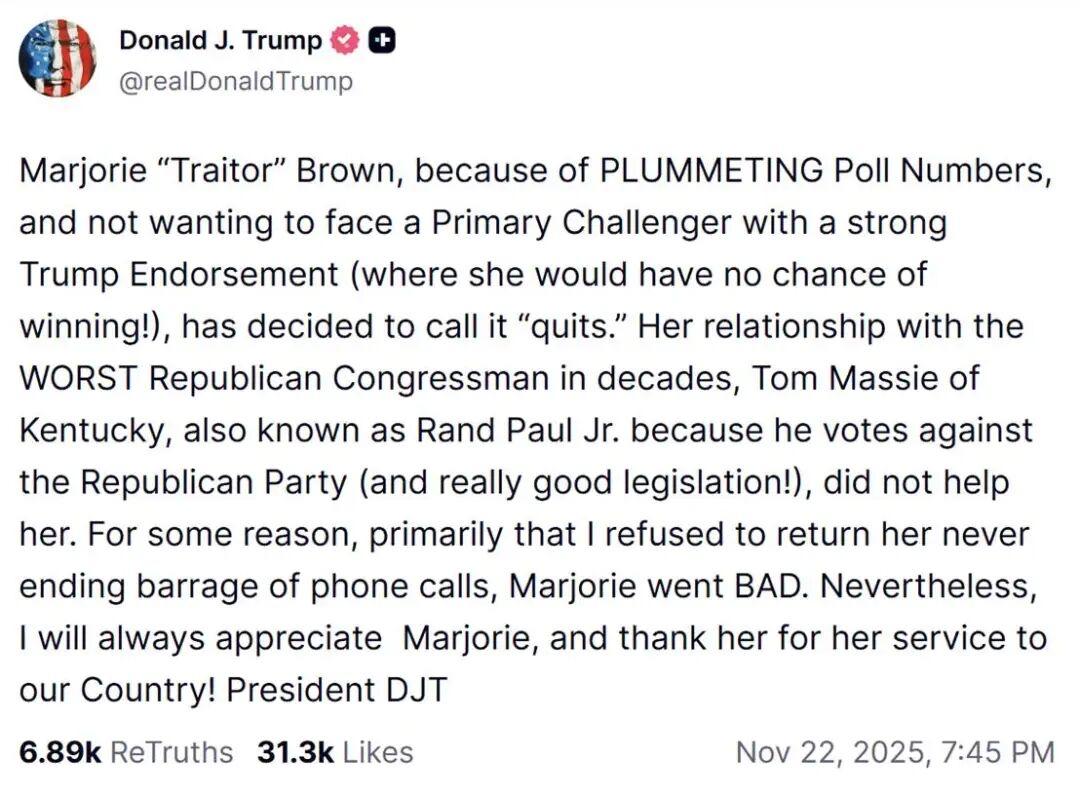Click Marjorie Traitor Brown in the first line

click(200, 170)
